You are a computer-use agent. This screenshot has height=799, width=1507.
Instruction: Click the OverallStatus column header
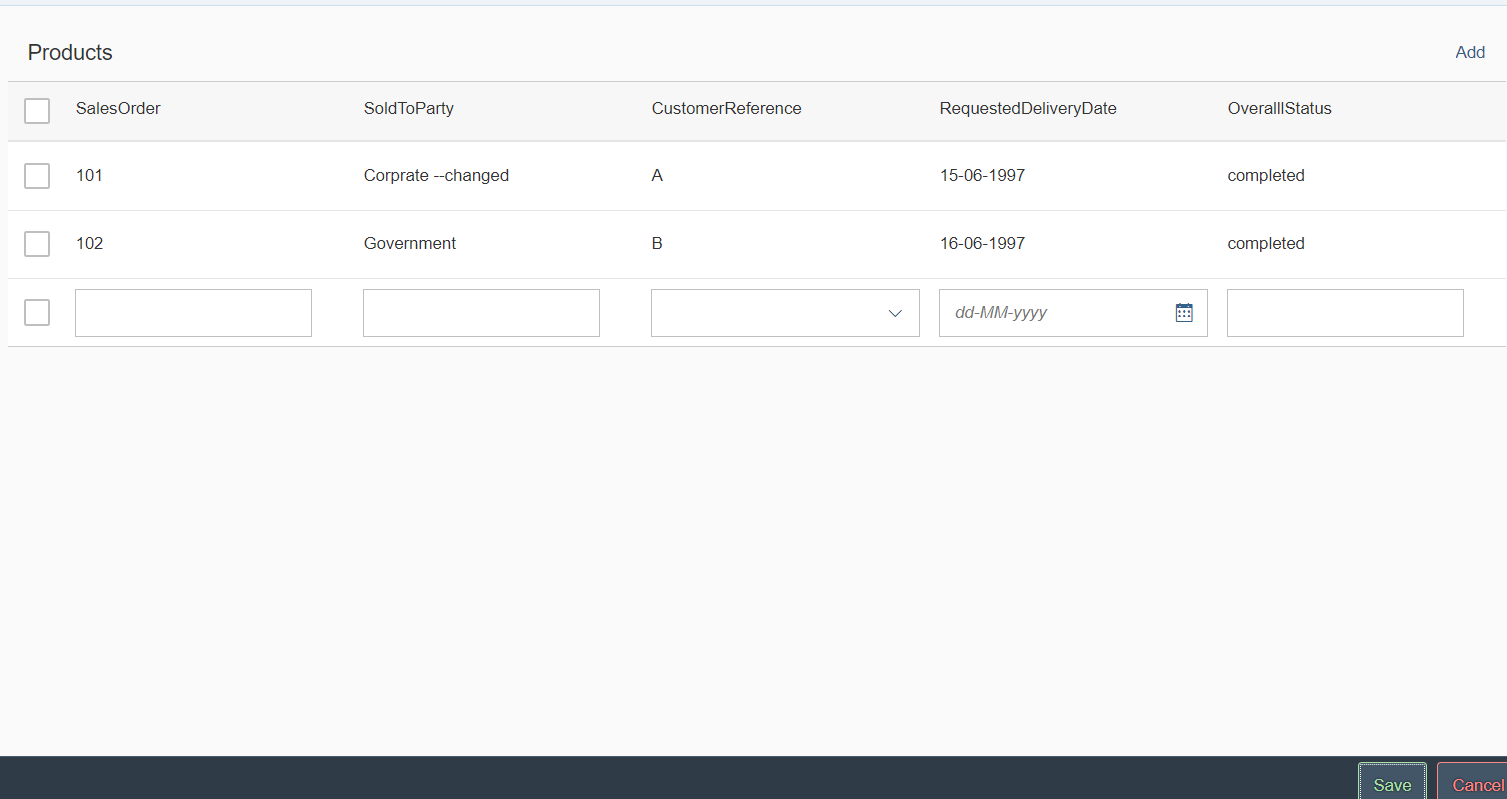tap(1279, 108)
